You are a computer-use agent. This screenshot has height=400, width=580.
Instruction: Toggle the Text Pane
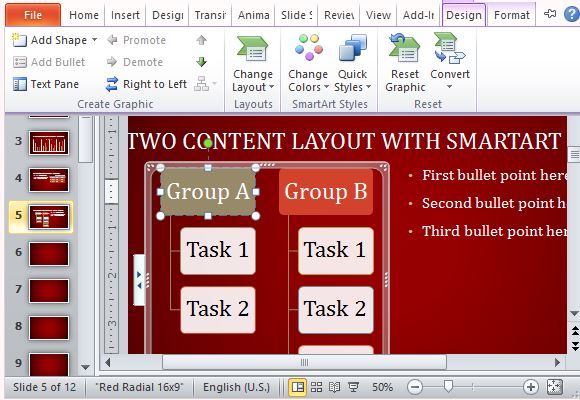[45, 84]
